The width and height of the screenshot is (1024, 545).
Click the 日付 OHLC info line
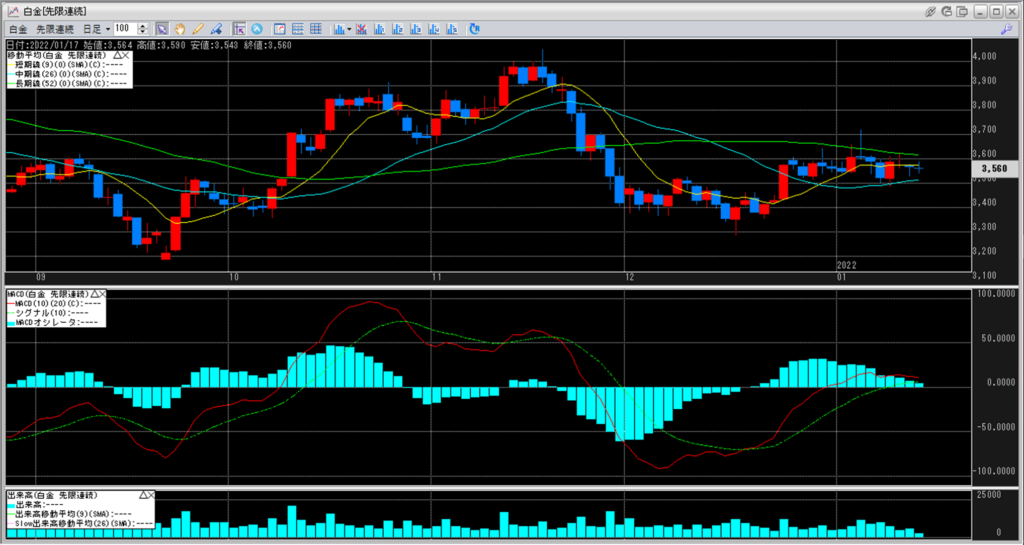pyautogui.click(x=148, y=45)
